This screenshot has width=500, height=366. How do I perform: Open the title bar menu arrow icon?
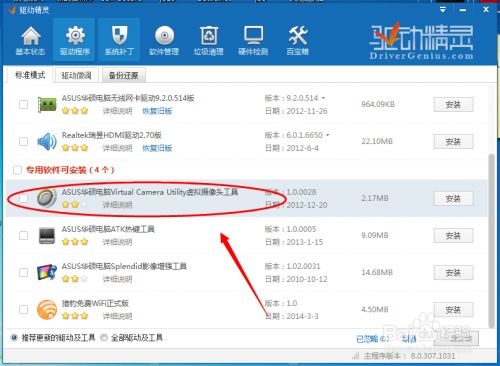point(443,10)
